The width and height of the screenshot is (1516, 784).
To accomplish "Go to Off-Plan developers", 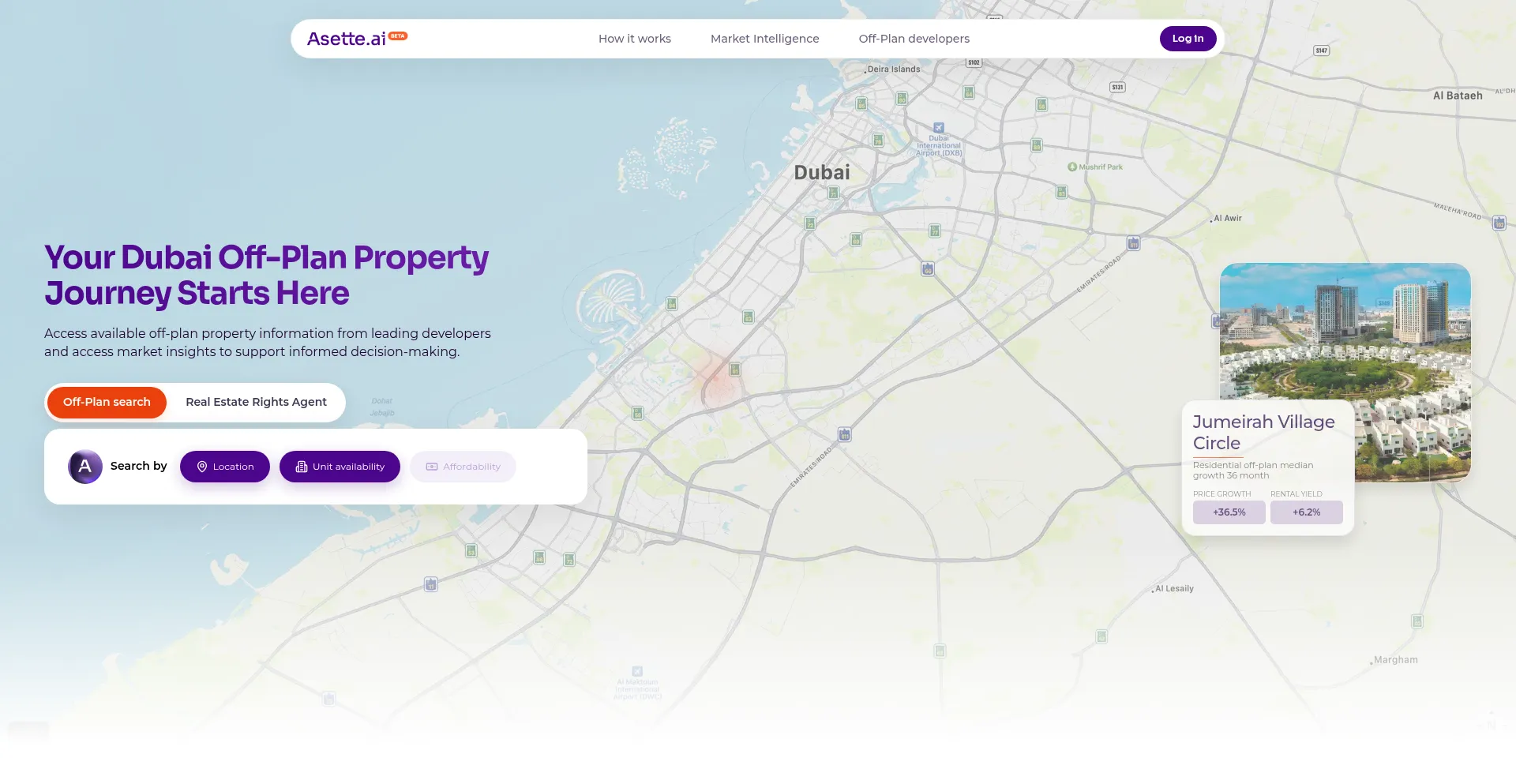I will 914,39.
